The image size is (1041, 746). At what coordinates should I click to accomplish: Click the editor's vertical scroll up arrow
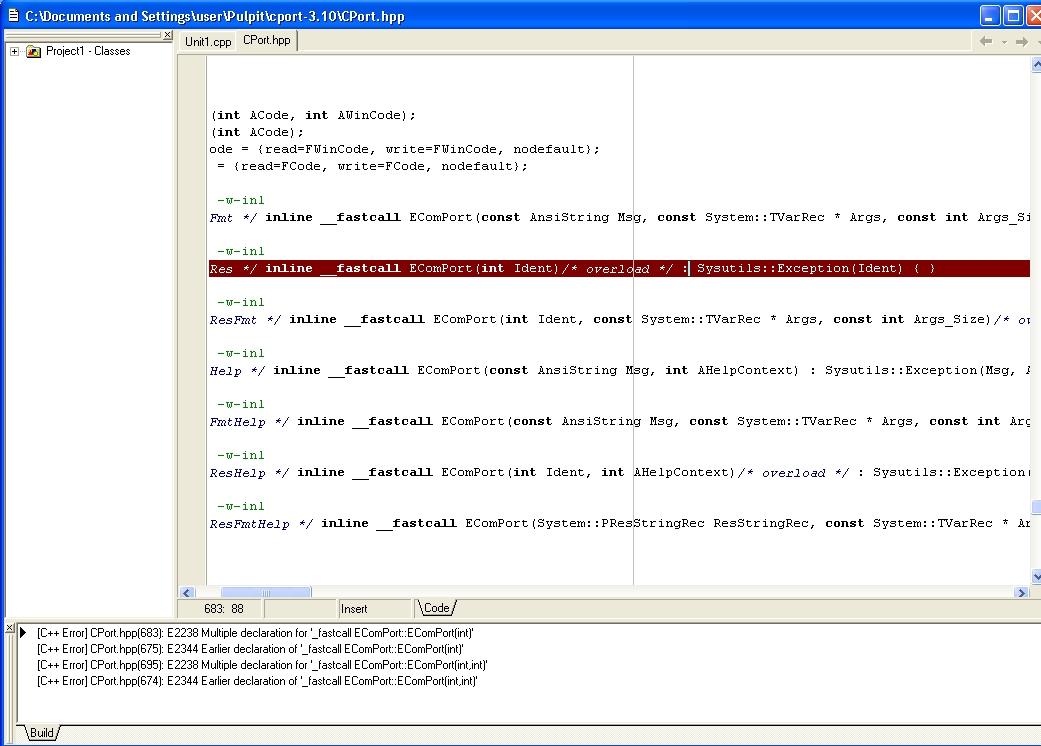[1036, 64]
